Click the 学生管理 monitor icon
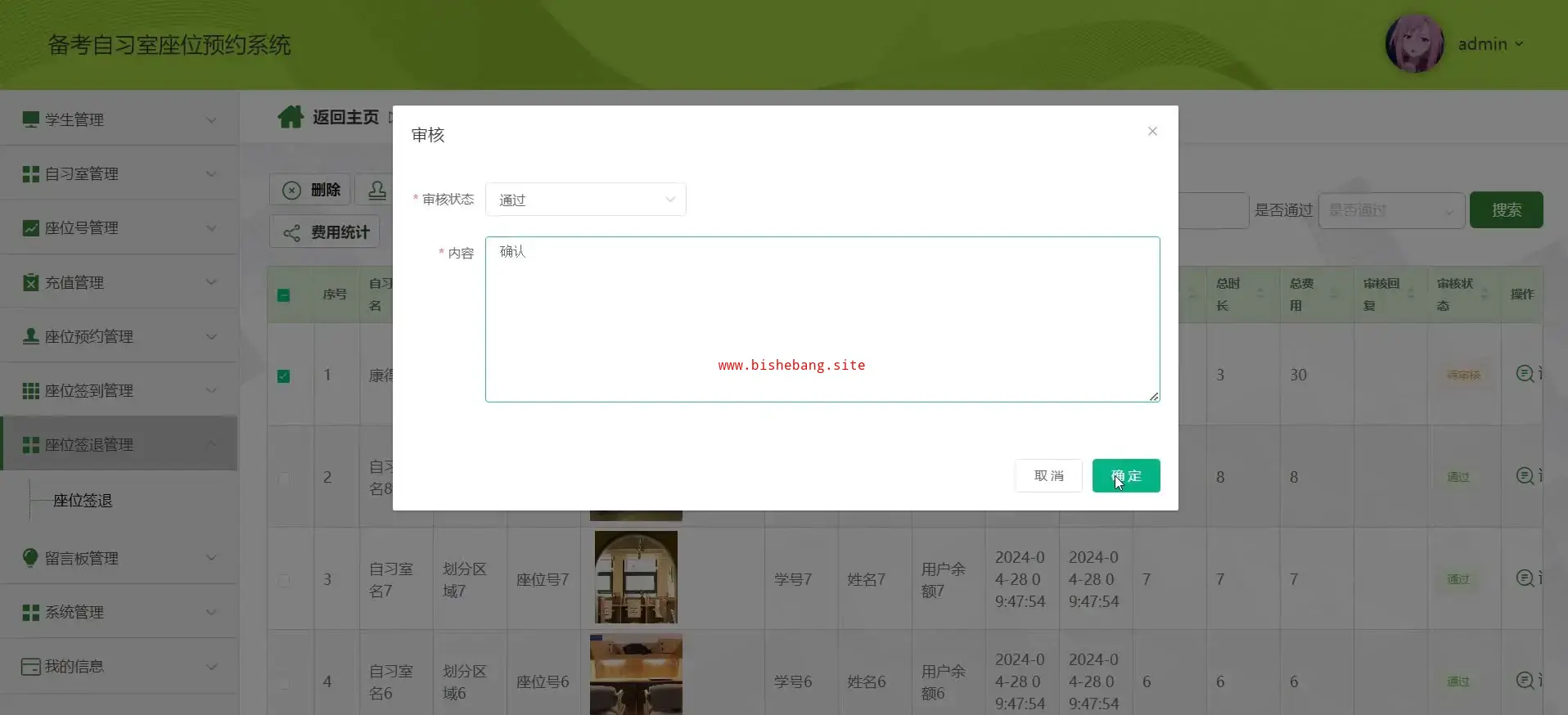 coord(30,119)
